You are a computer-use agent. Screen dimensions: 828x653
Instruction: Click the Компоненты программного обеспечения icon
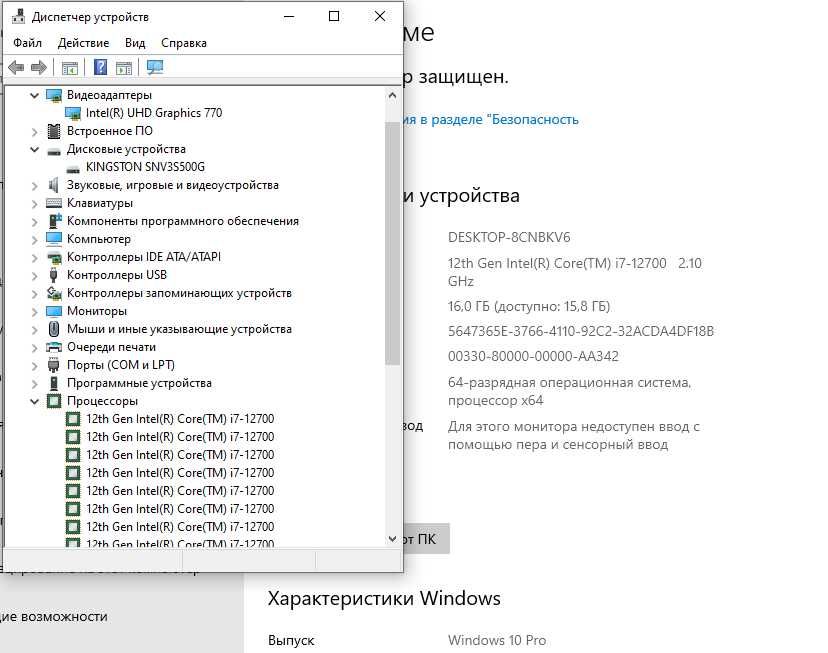[x=54, y=221]
